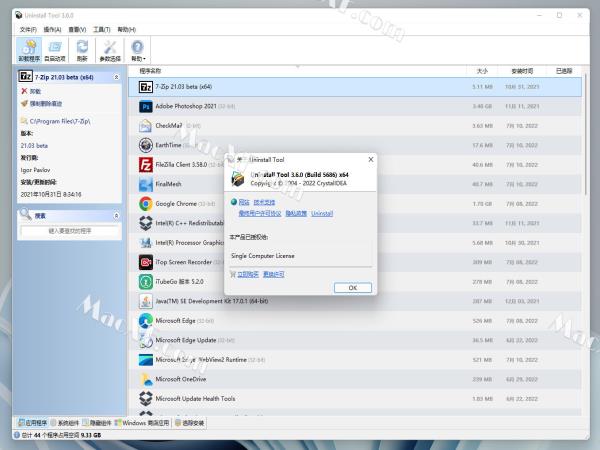600x450 pixels.
Task: Select FileZilla Client icon in list
Action: point(146,165)
